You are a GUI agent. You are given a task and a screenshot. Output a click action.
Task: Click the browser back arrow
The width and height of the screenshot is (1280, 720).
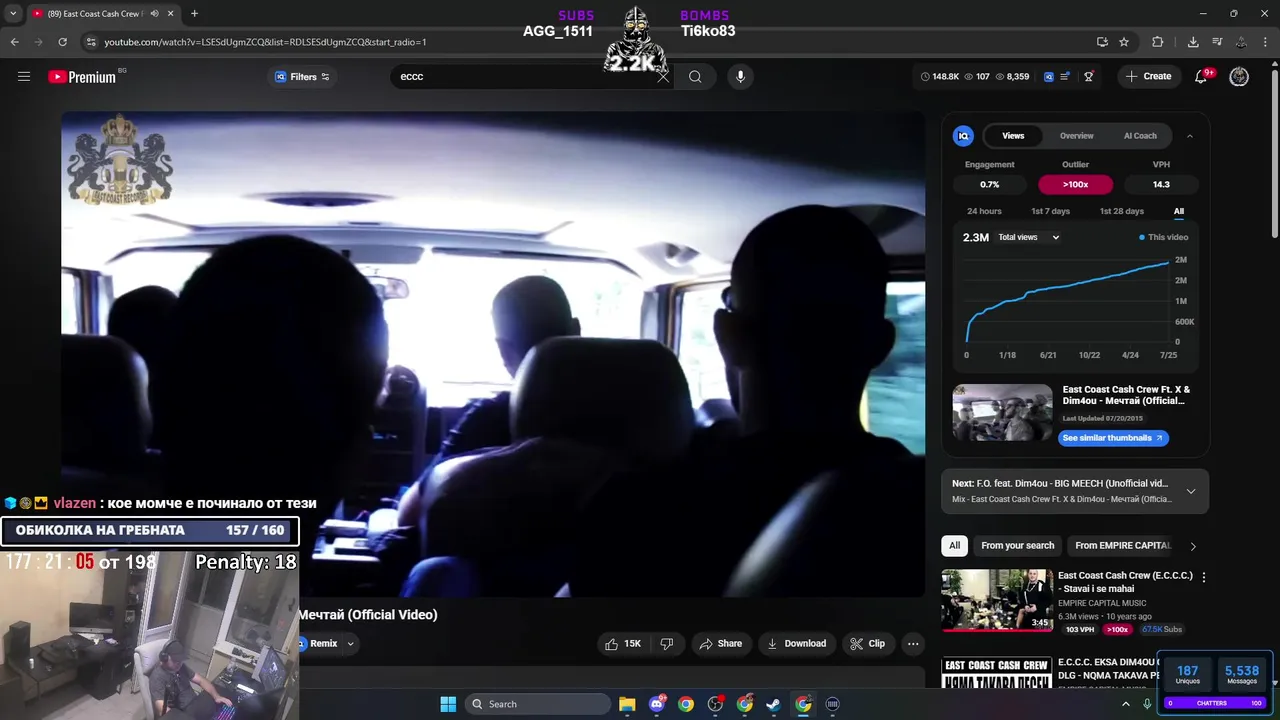tap(14, 42)
